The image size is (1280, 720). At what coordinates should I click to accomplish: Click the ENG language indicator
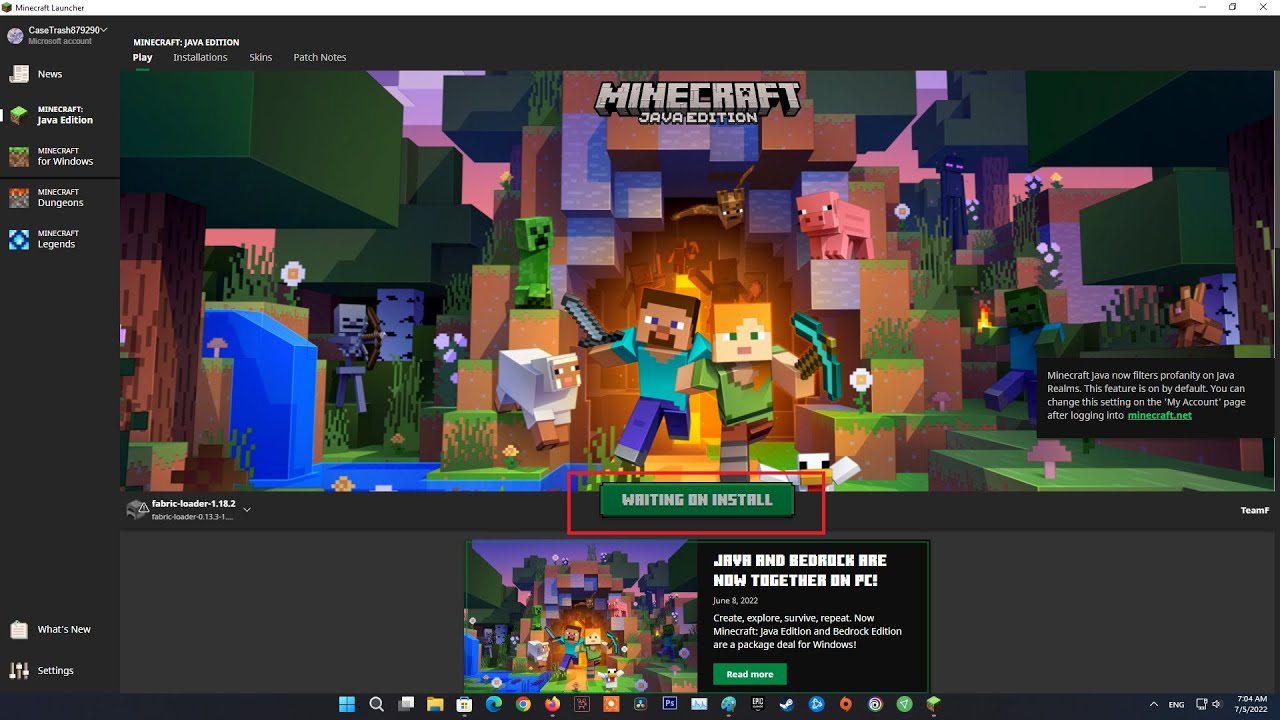click(1177, 704)
